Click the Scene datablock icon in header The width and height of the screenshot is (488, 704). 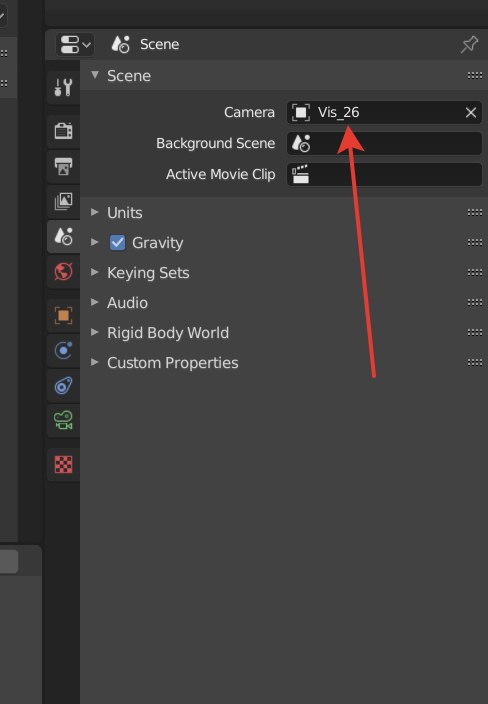120,44
